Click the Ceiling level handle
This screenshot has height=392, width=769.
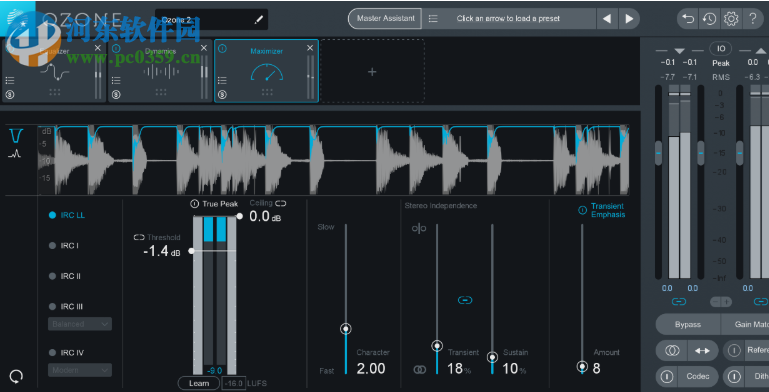tap(240, 216)
